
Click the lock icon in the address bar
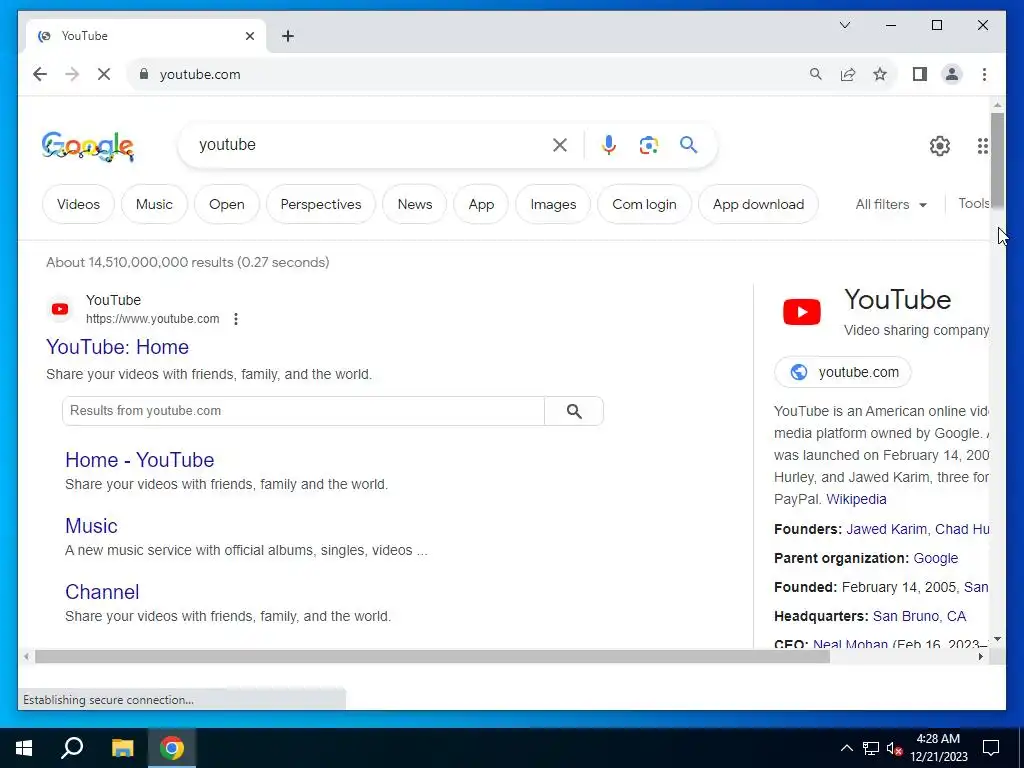pyautogui.click(x=144, y=74)
